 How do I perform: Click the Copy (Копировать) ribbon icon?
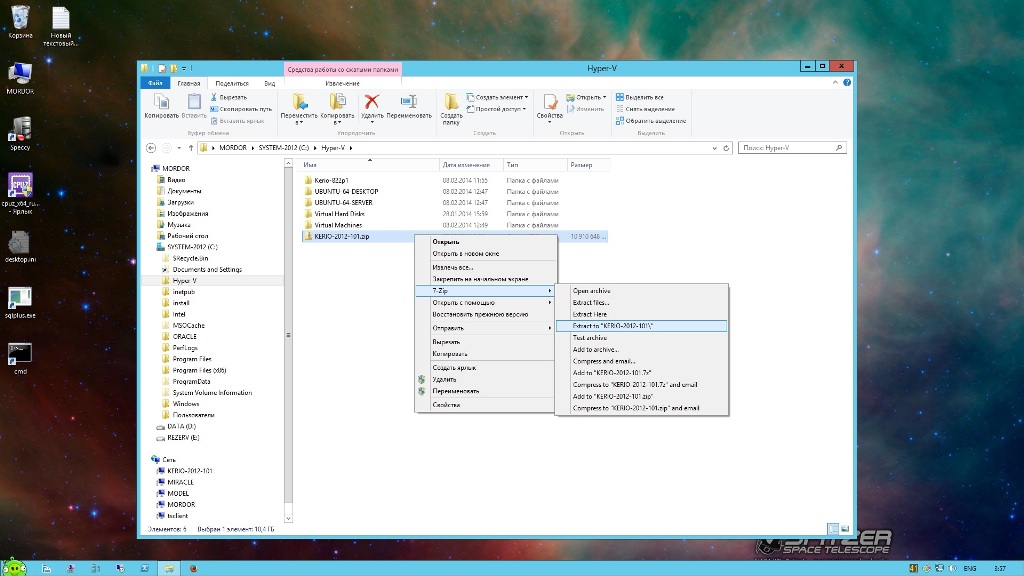pyautogui.click(x=160, y=103)
